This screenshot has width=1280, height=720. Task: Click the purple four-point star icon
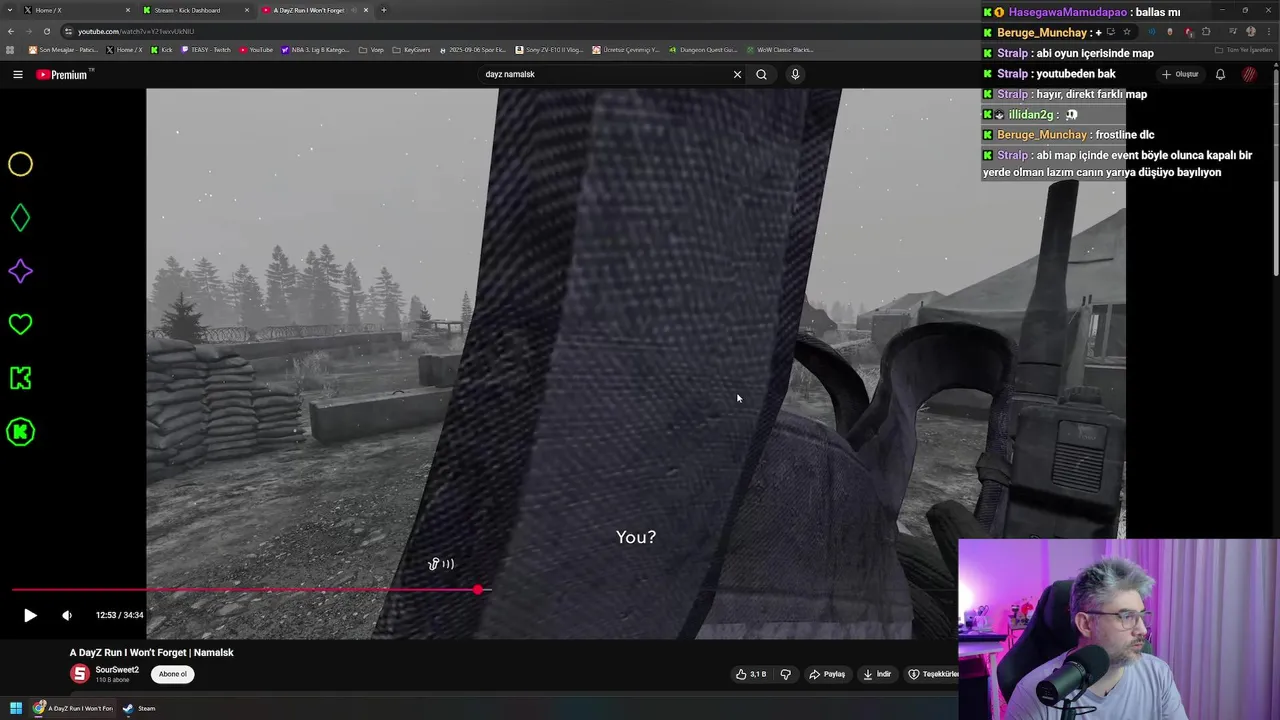21,271
